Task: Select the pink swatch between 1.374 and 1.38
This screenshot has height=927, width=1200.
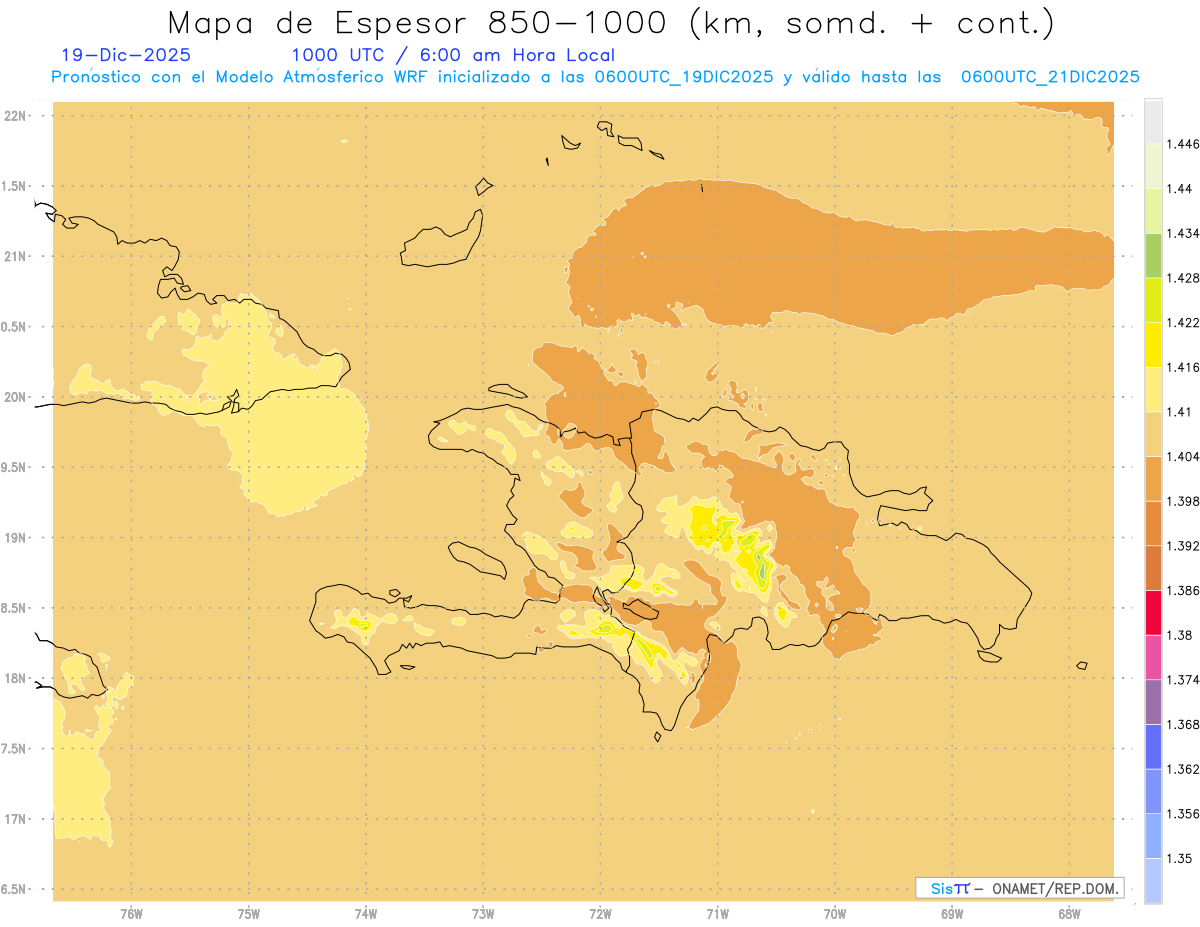Action: coord(1153,658)
